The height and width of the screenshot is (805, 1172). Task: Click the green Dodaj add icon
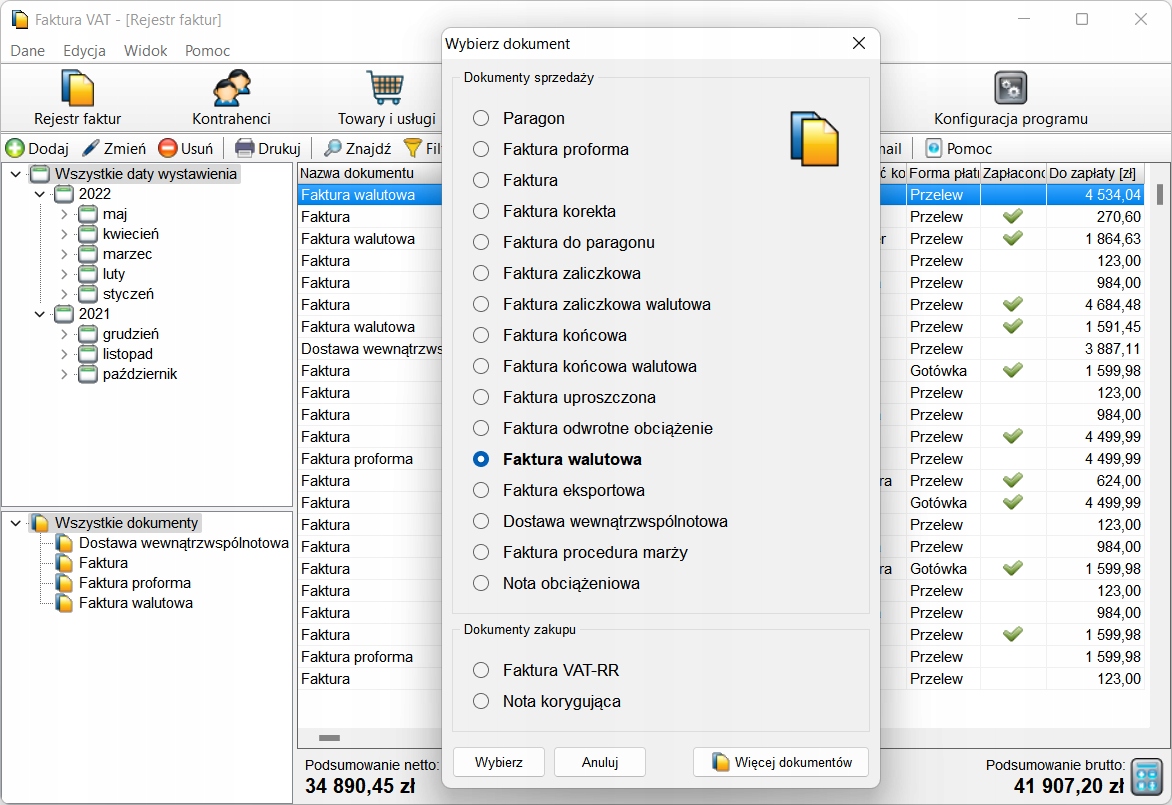coord(15,148)
